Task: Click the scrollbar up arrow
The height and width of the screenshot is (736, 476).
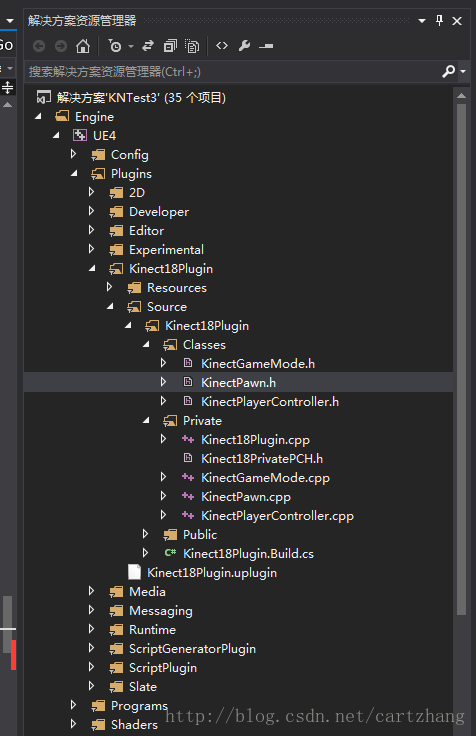Action: (x=461, y=95)
